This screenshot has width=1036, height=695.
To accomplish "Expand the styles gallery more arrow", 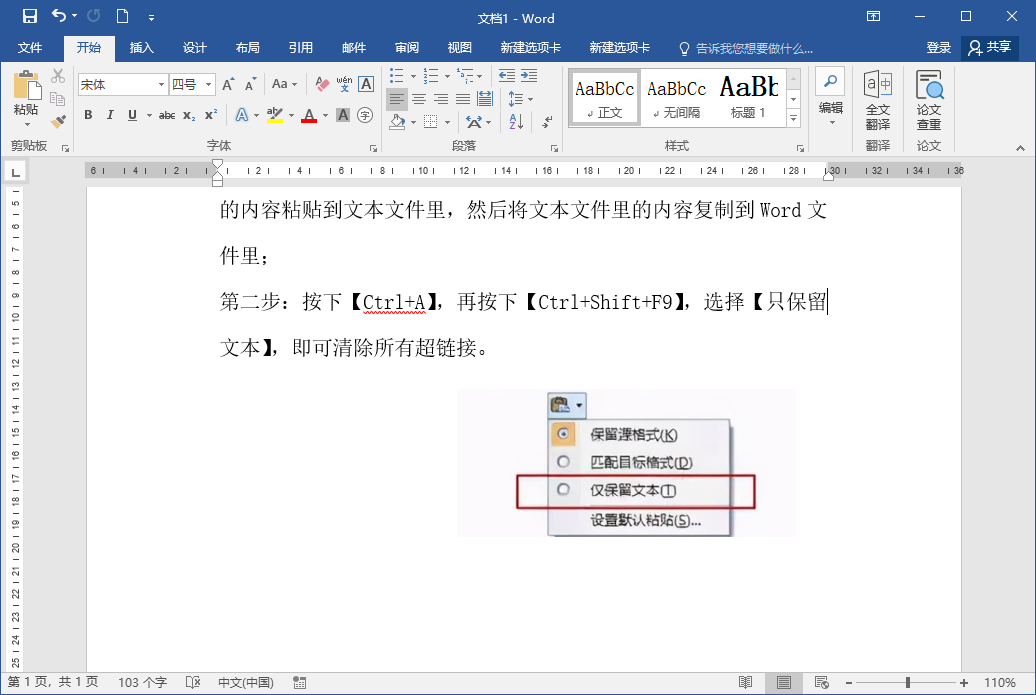I will [794, 118].
